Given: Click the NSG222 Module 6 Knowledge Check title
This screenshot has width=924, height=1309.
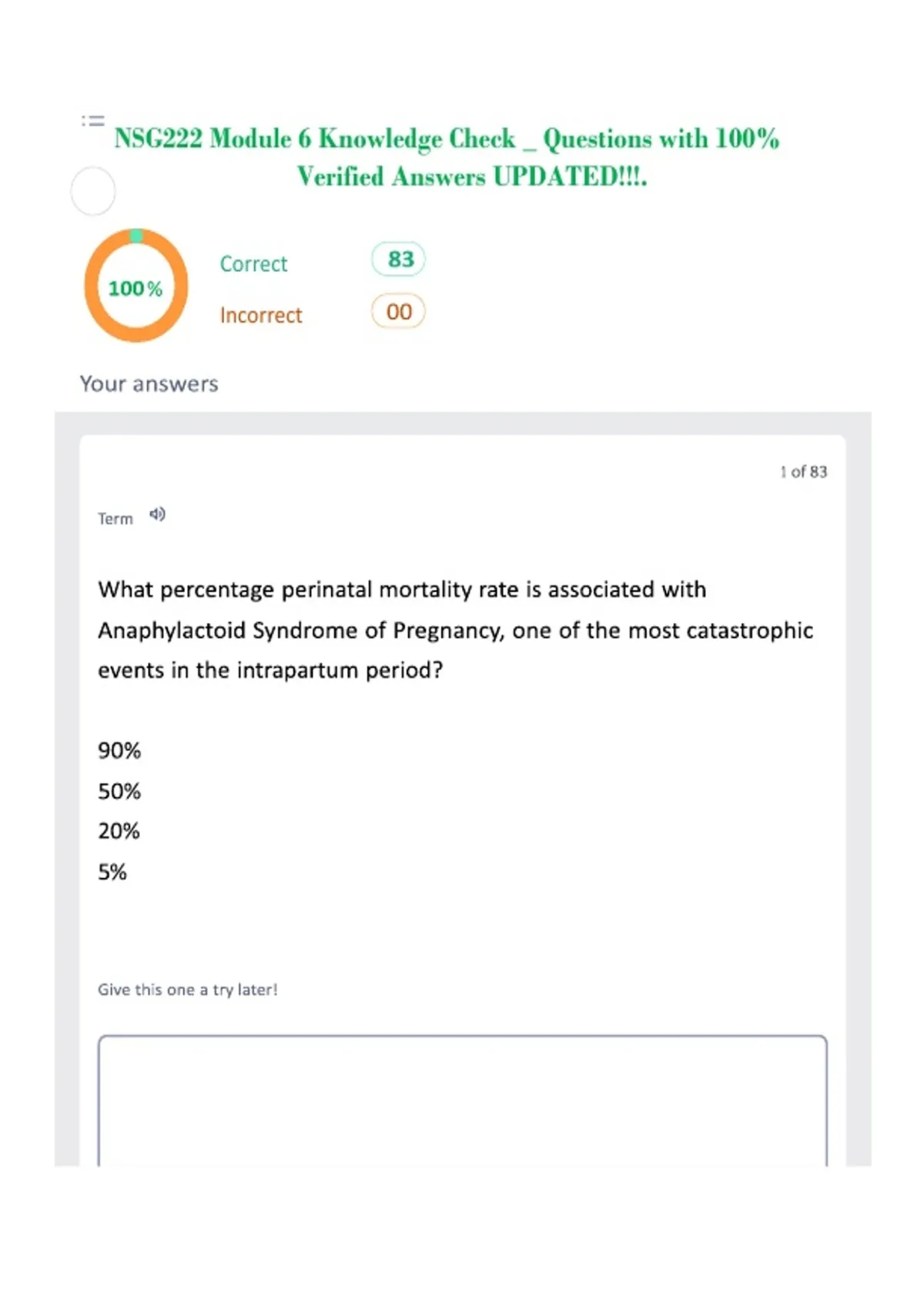Looking at the screenshot, I should pos(447,157).
